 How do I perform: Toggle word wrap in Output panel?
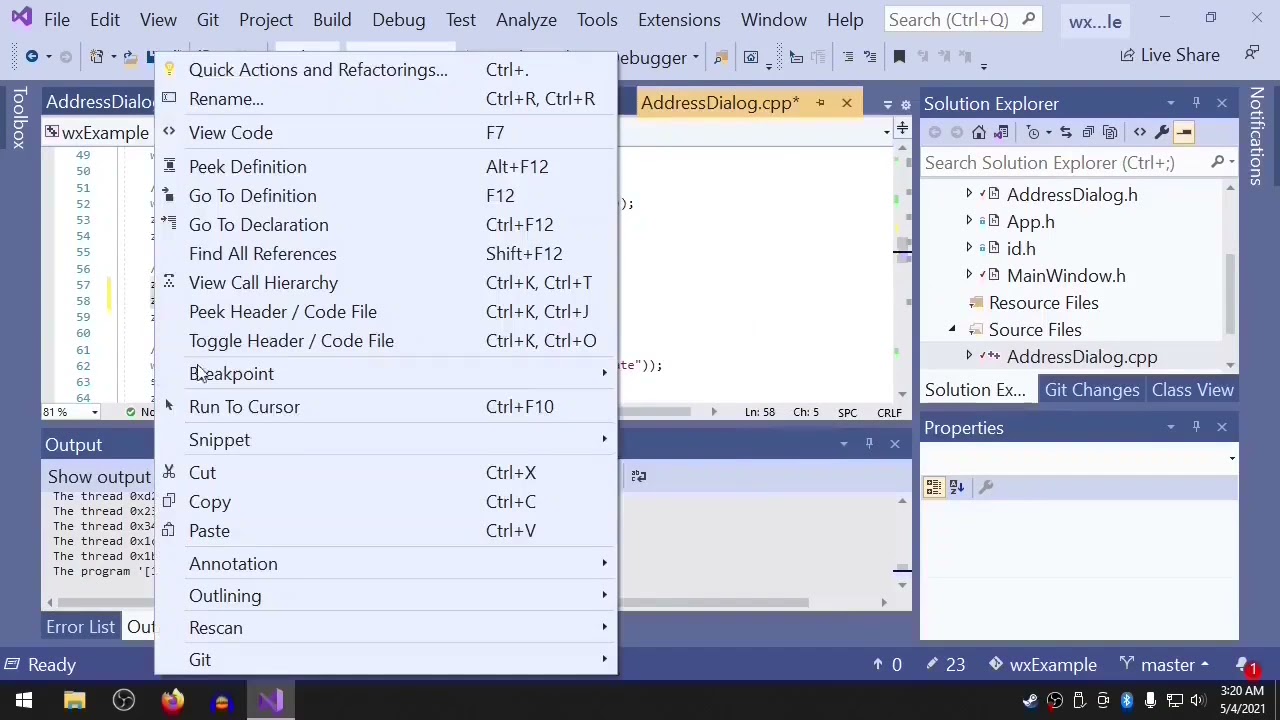point(639,476)
